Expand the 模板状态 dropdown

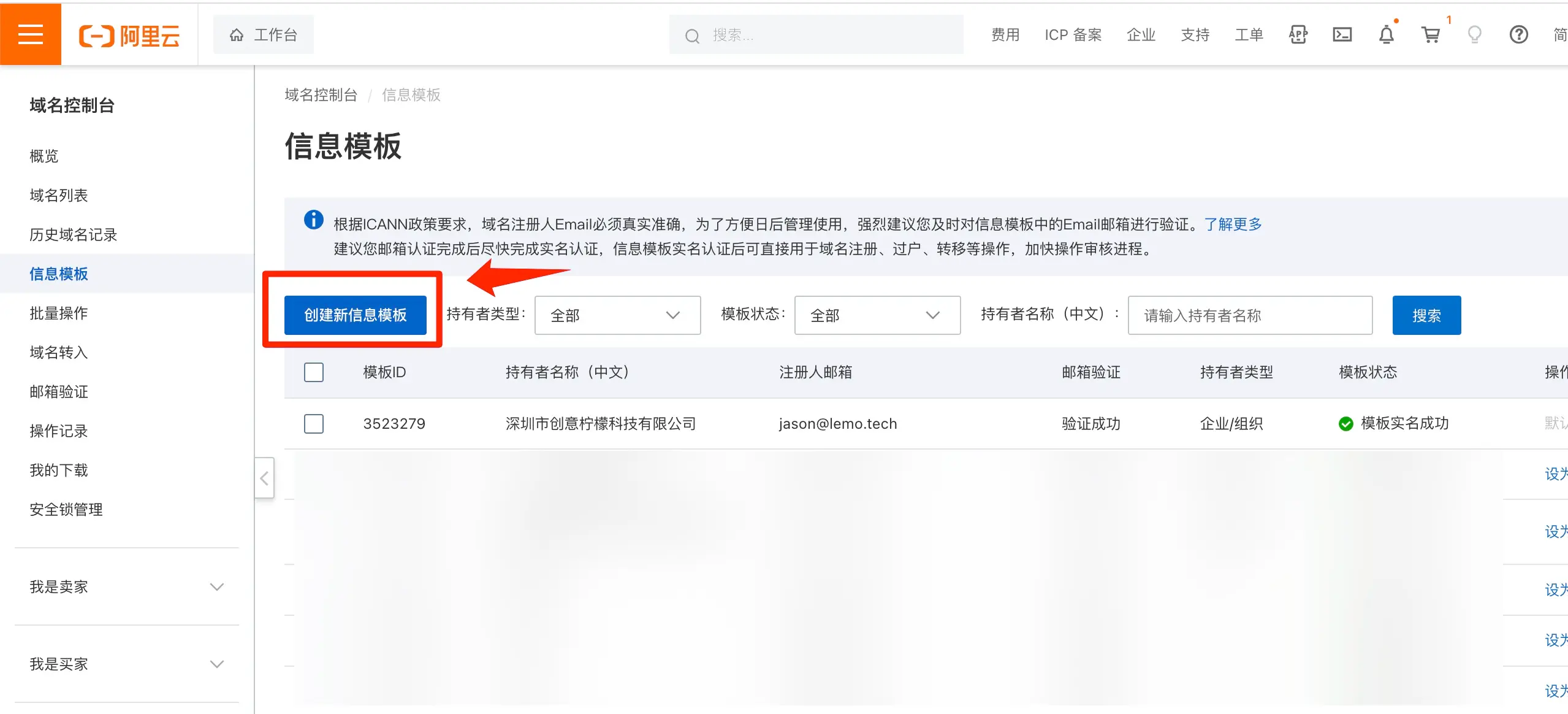click(x=877, y=315)
